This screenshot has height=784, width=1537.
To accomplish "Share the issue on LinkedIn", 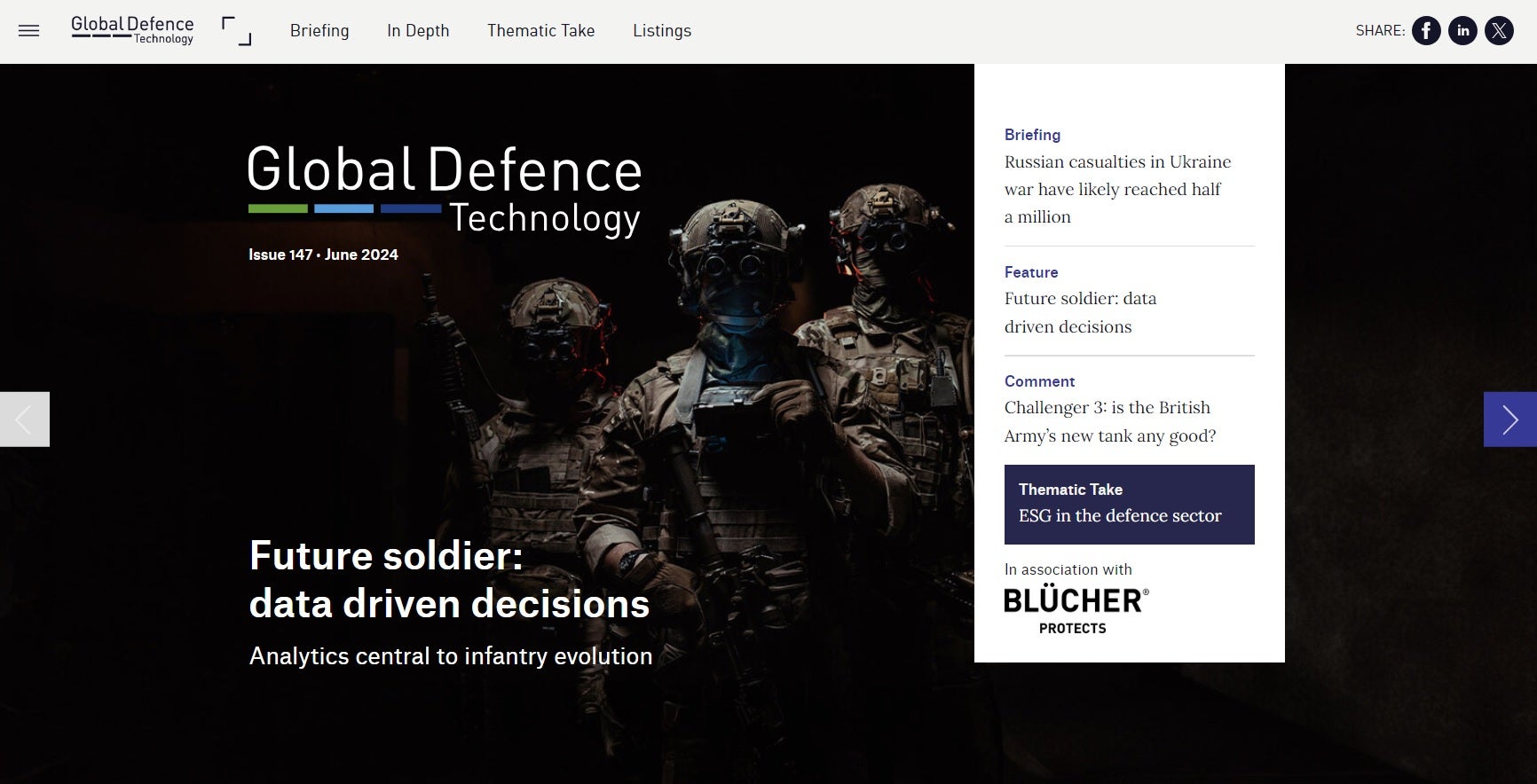I will [1462, 31].
